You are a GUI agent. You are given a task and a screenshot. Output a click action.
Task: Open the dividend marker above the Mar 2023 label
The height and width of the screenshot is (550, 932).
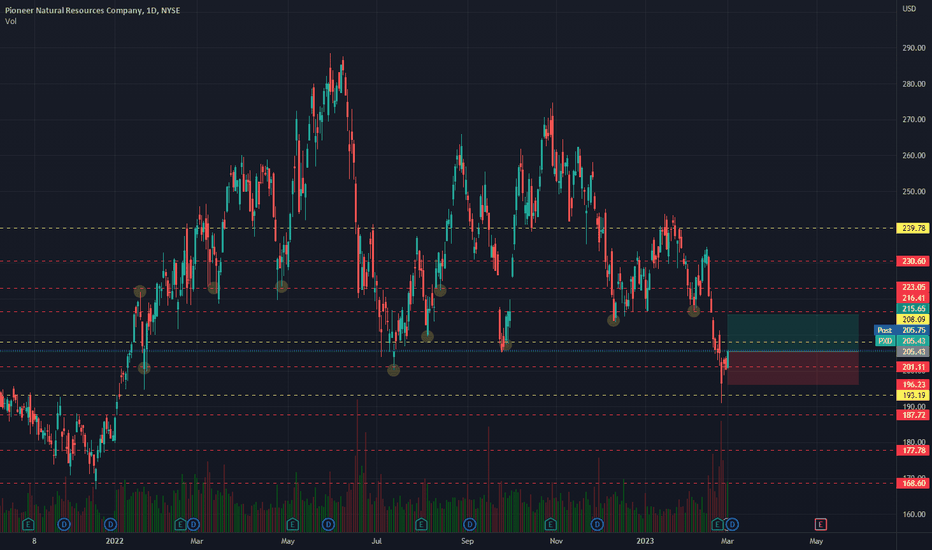732,524
